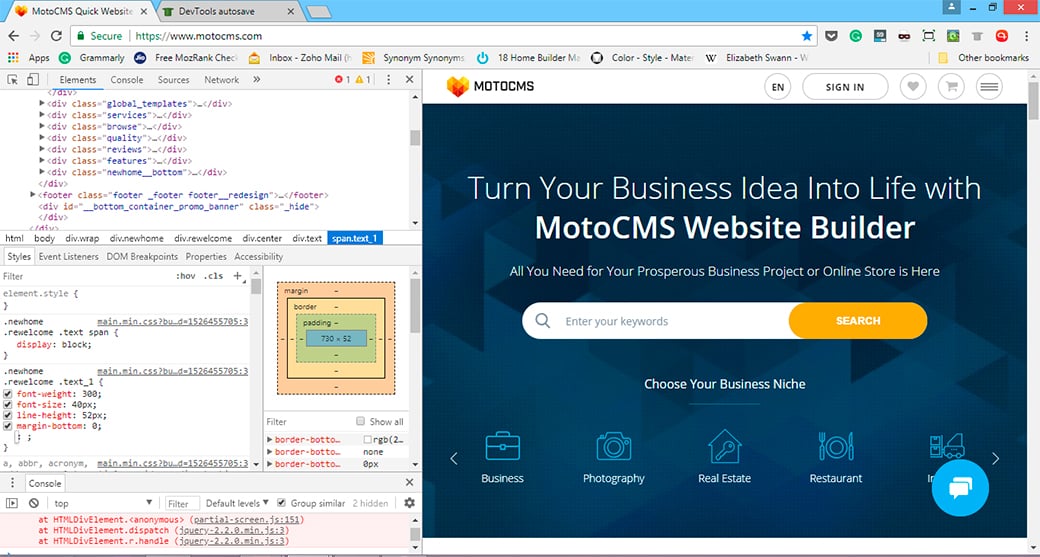Image resolution: width=1040 pixels, height=557 pixels.
Task: Toggle the Group similar checkbox
Action: 282,503
